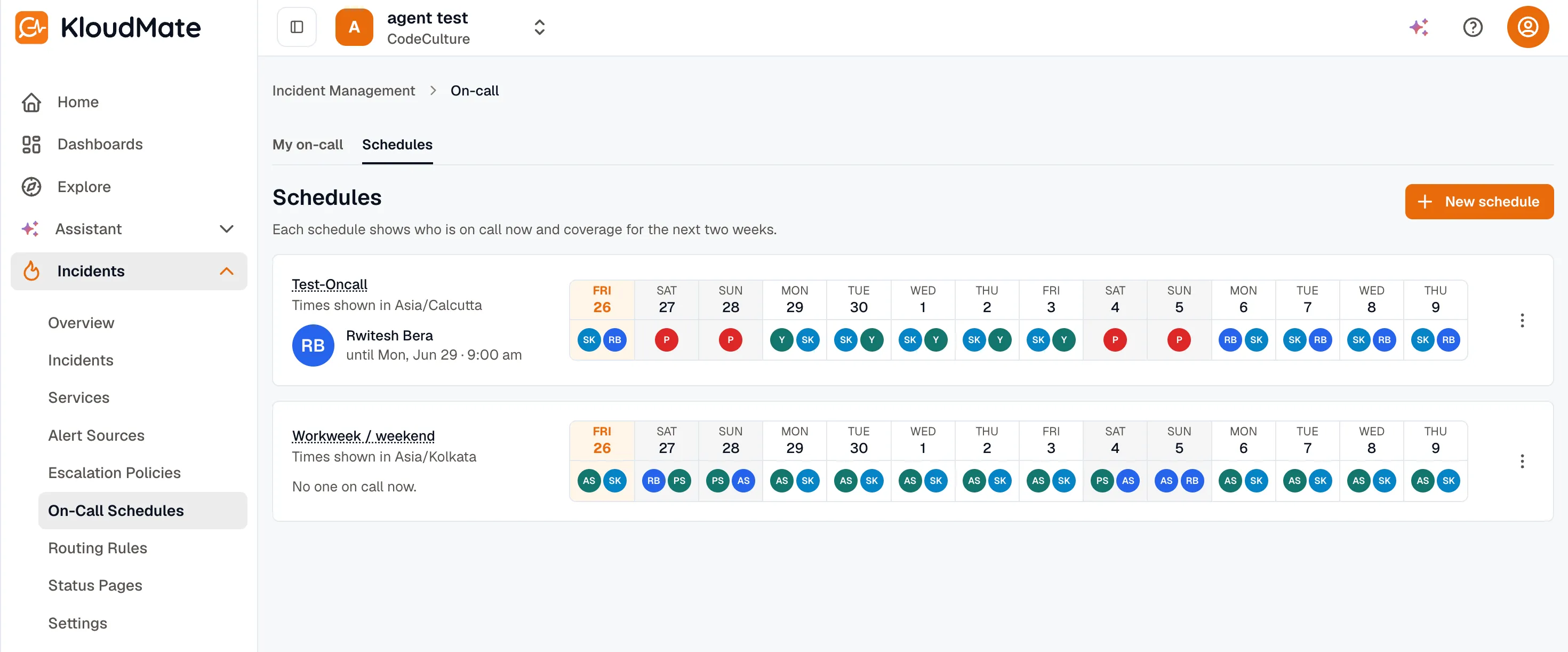Toggle the sidebar panel icon

coord(297,27)
